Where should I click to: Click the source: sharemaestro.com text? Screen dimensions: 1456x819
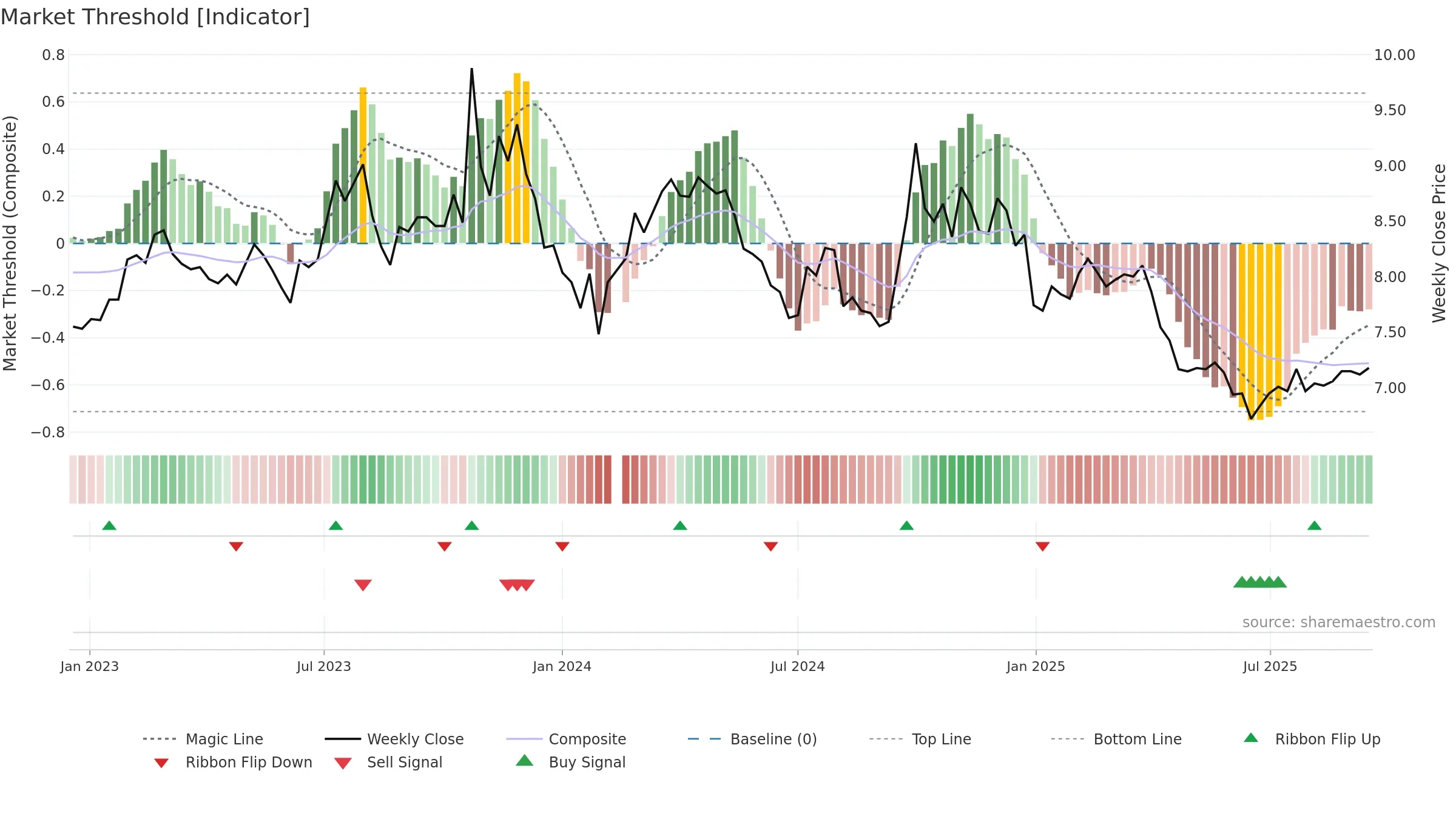tap(1339, 622)
